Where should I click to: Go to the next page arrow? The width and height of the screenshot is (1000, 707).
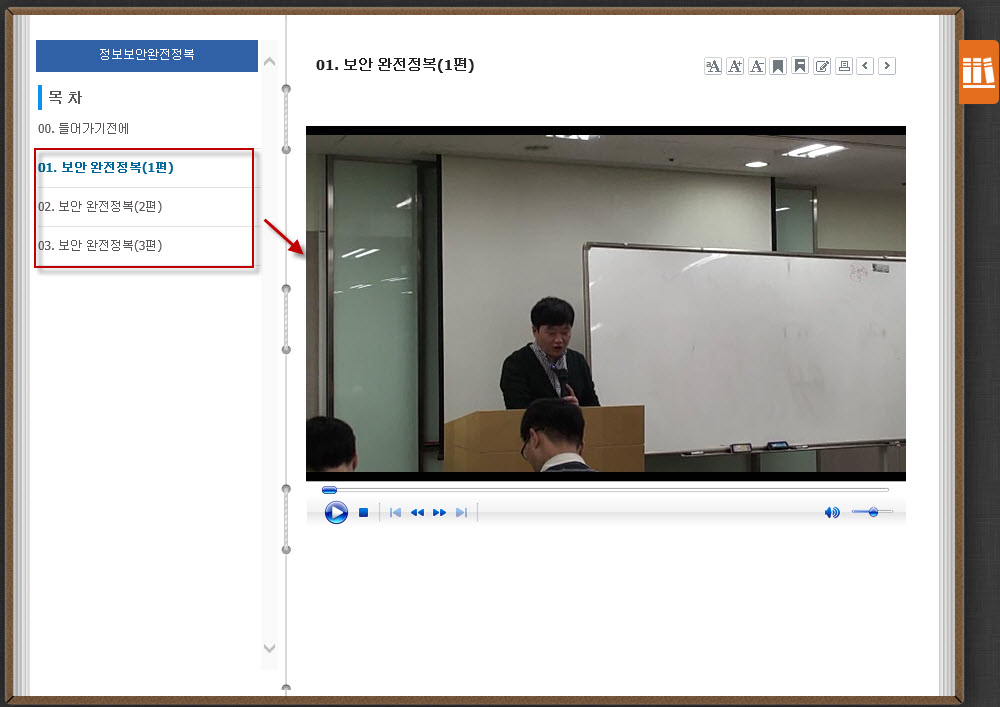[886, 66]
